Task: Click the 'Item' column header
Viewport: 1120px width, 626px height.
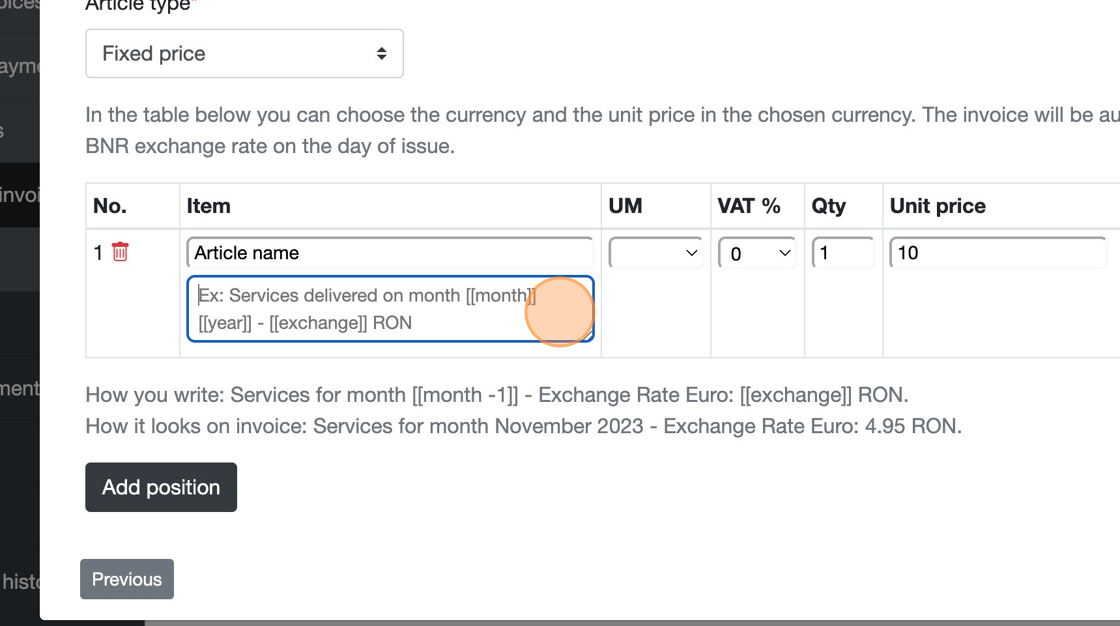Action: (x=209, y=206)
